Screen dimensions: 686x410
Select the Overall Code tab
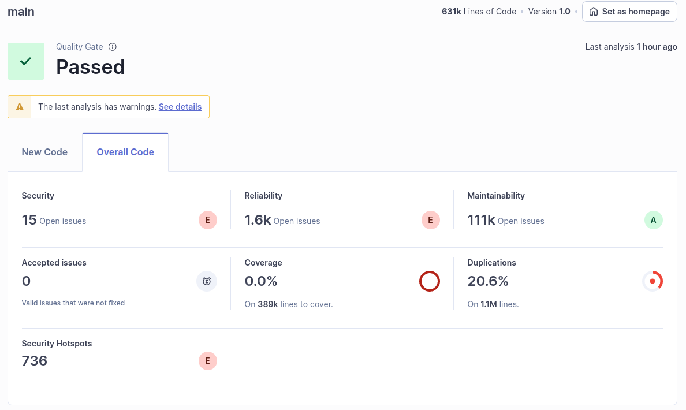point(126,152)
